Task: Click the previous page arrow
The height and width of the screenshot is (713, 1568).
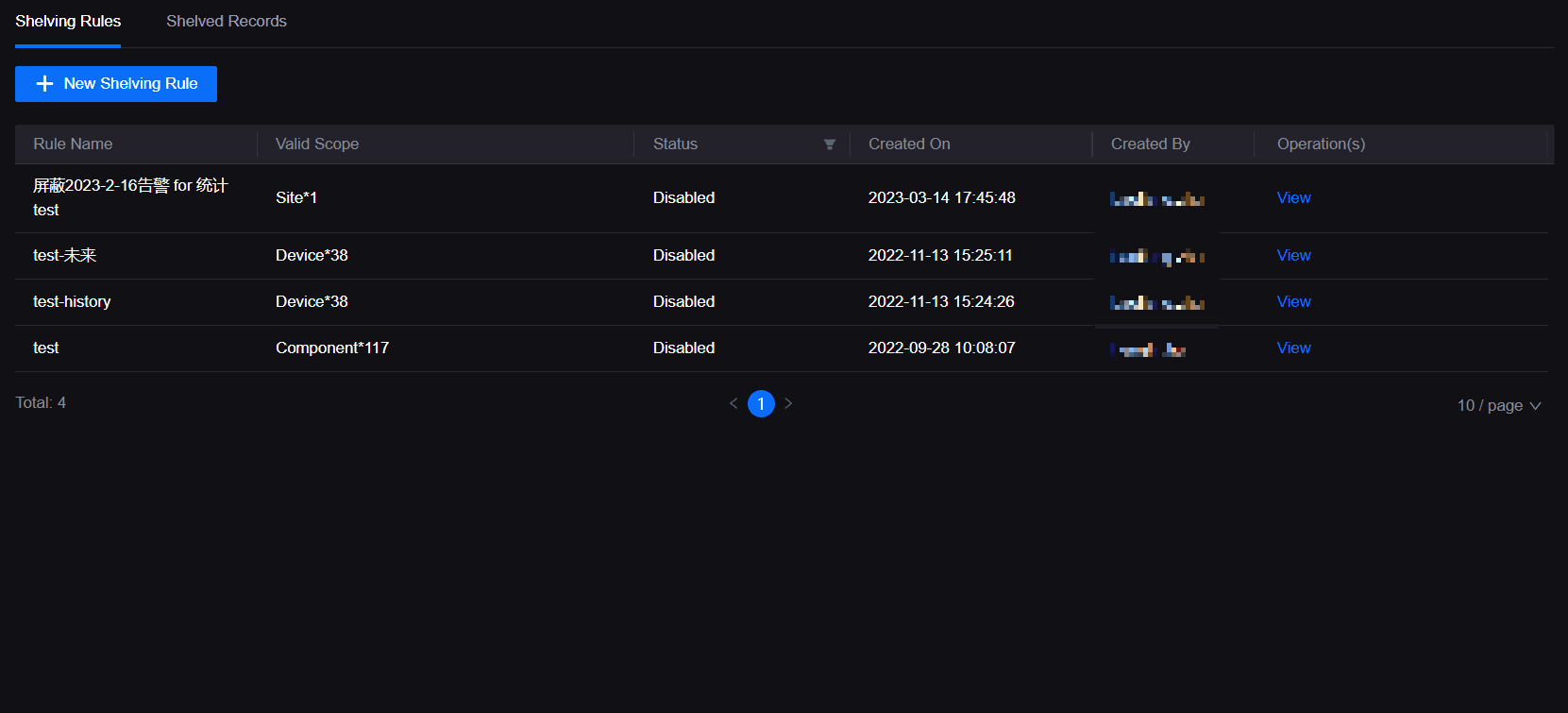Action: pyautogui.click(x=733, y=403)
